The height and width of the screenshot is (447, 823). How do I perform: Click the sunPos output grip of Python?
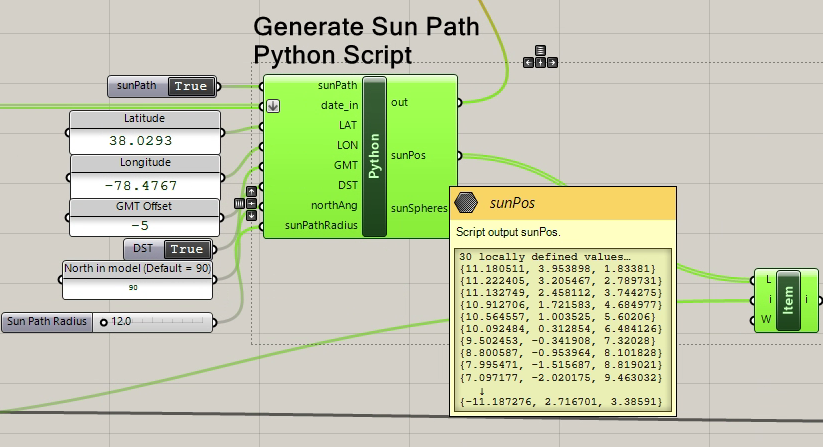(x=459, y=155)
